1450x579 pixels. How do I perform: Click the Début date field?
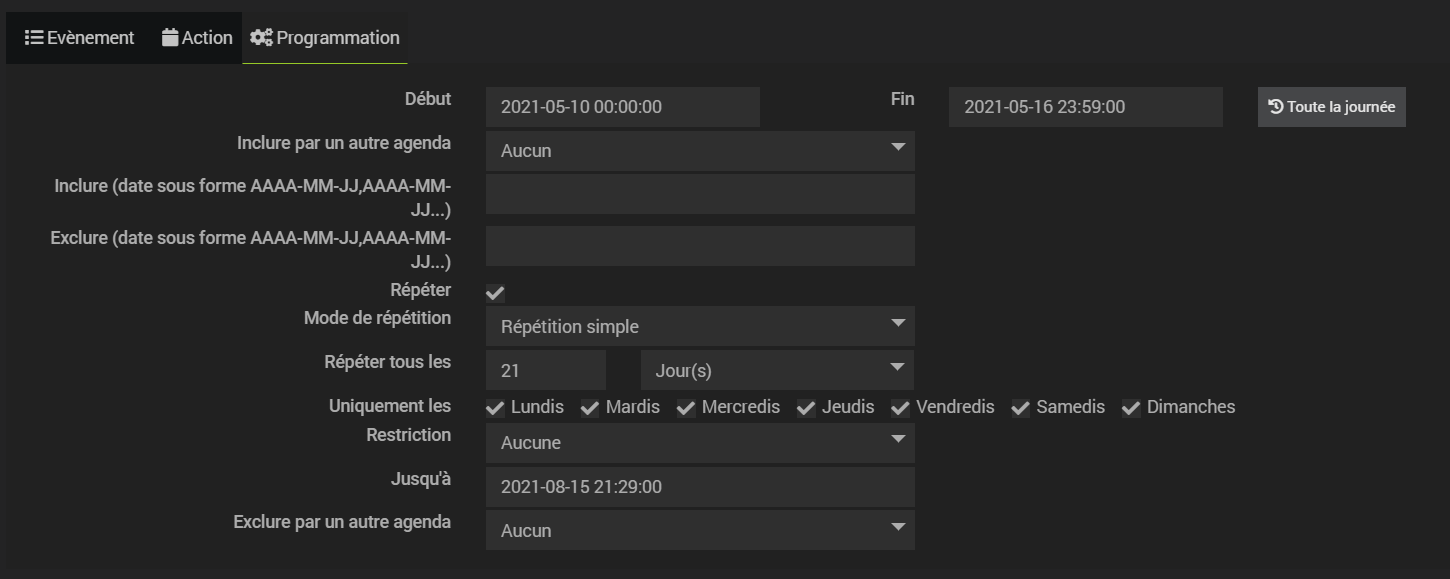point(623,107)
